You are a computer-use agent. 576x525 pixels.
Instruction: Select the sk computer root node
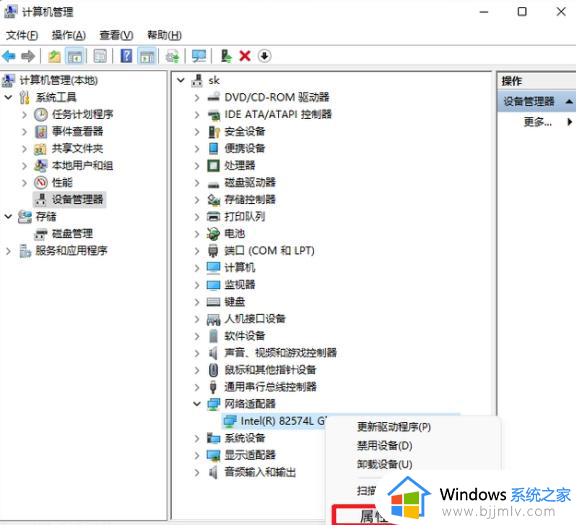tap(214, 80)
